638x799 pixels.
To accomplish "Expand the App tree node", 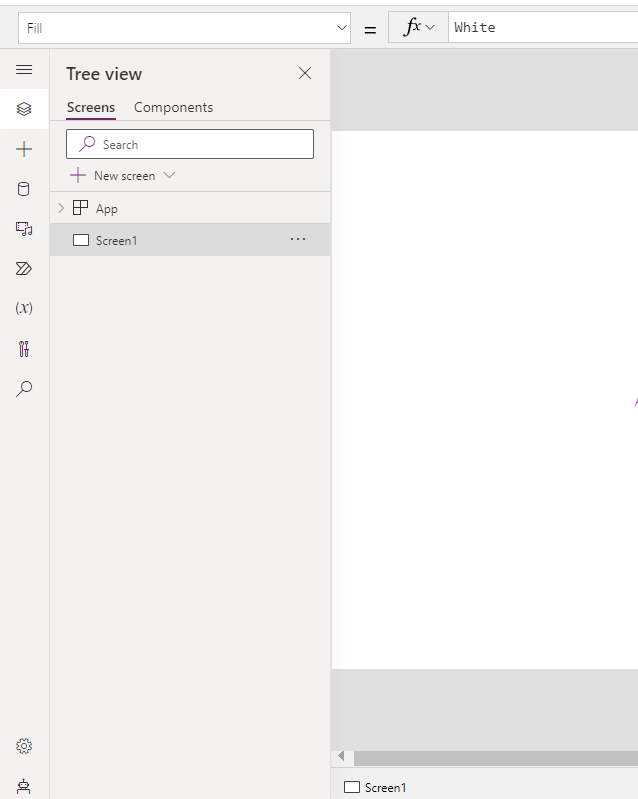I will tap(61, 208).
